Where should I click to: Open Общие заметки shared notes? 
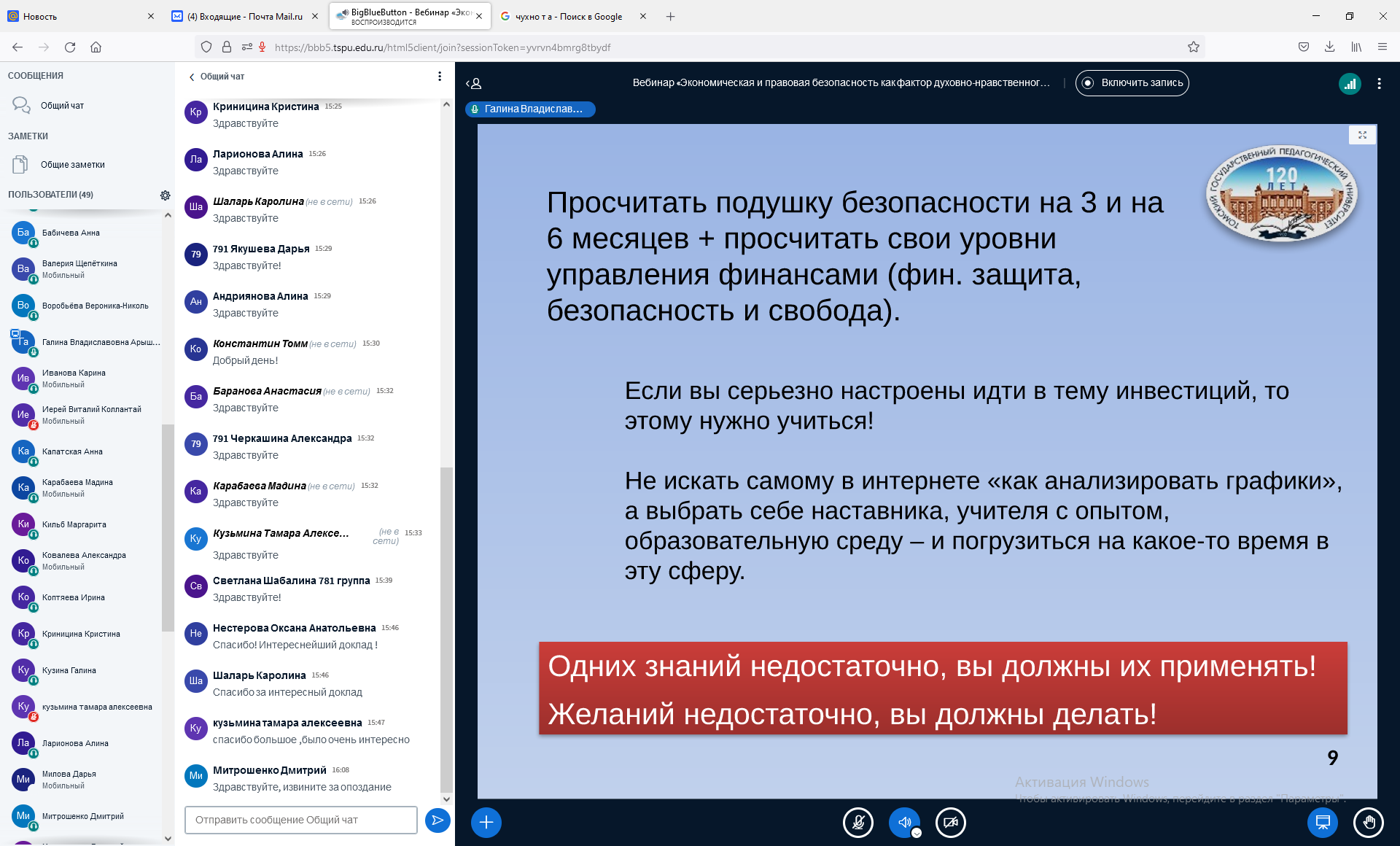(87, 165)
